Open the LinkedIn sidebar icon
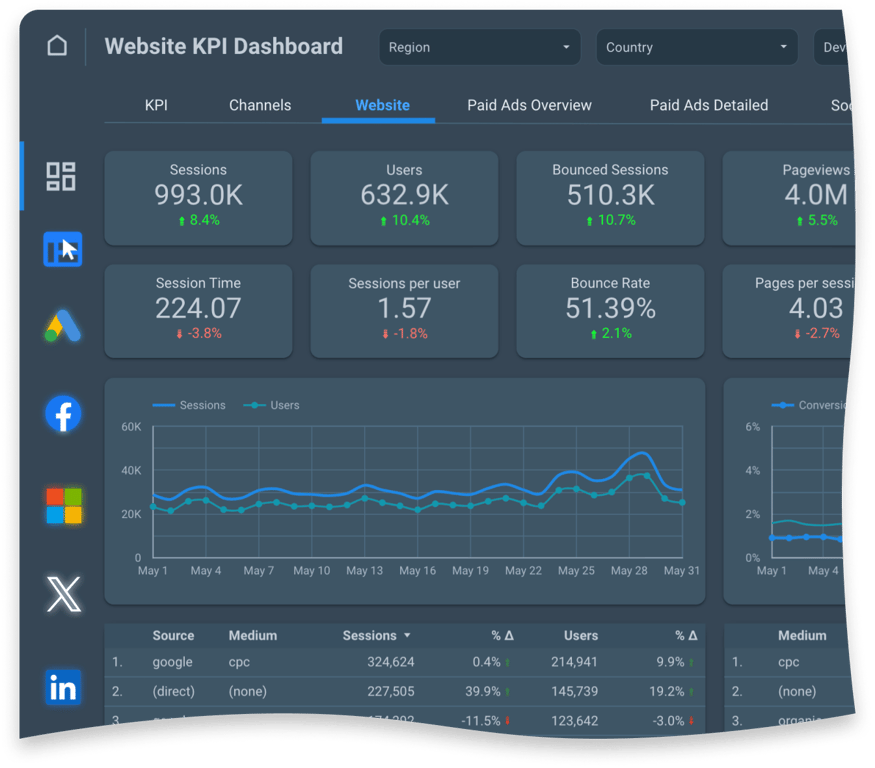 62,687
